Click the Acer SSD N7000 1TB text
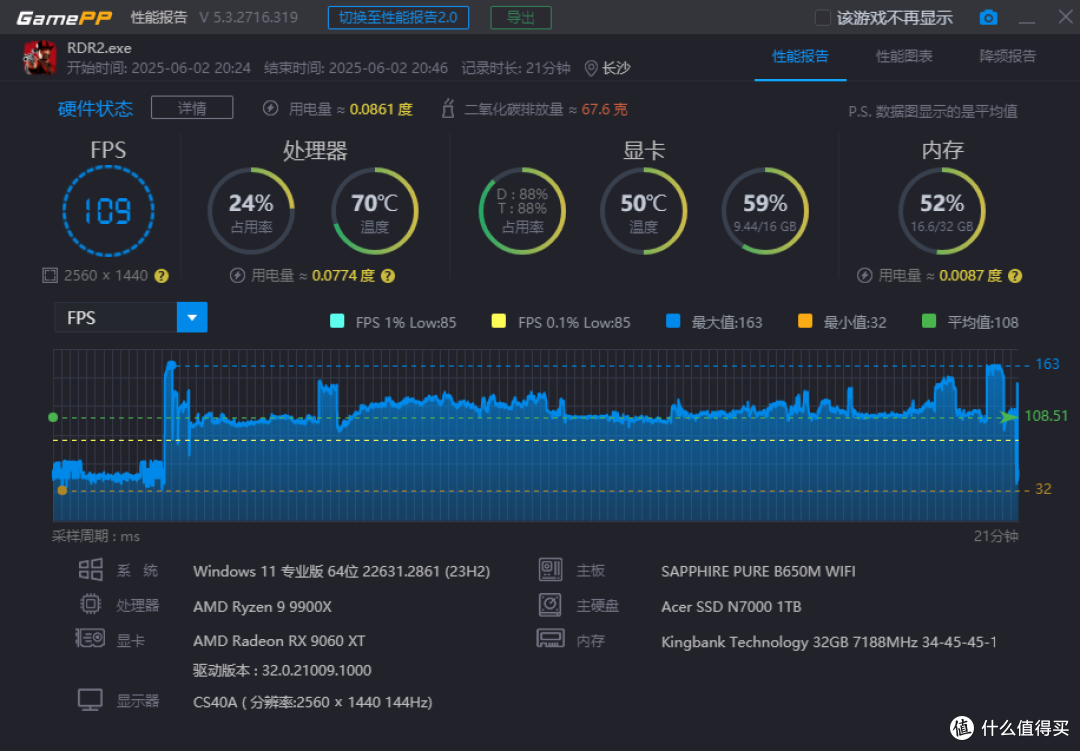This screenshot has width=1080, height=751. pos(731,606)
